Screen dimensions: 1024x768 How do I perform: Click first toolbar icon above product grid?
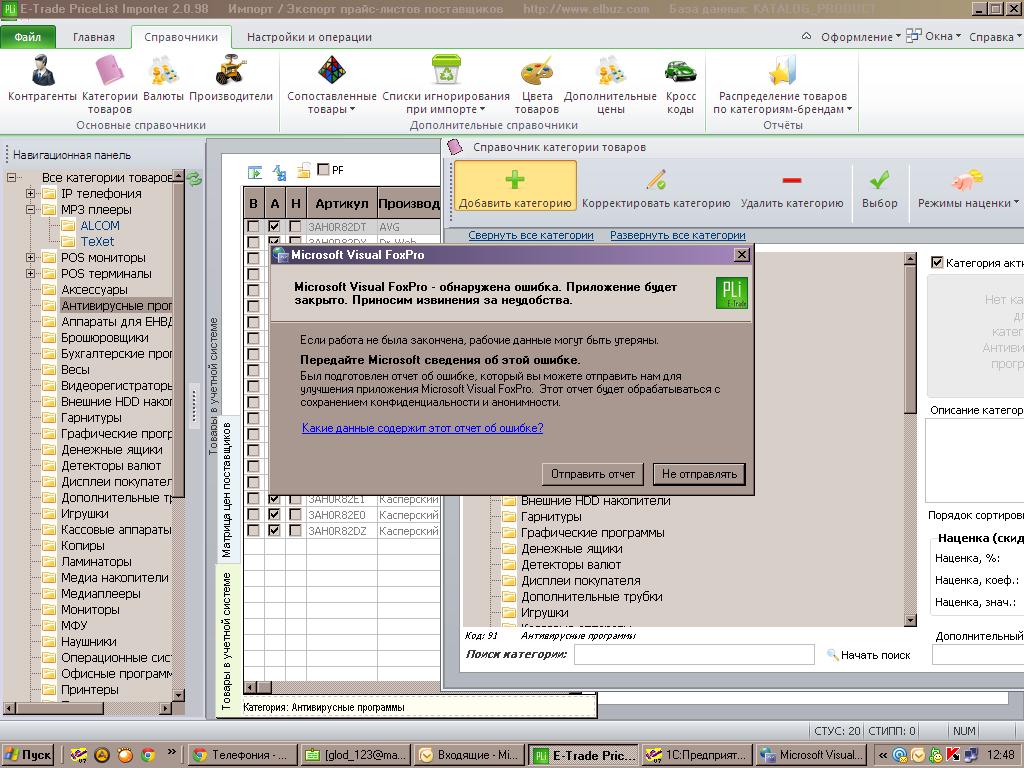click(x=255, y=172)
